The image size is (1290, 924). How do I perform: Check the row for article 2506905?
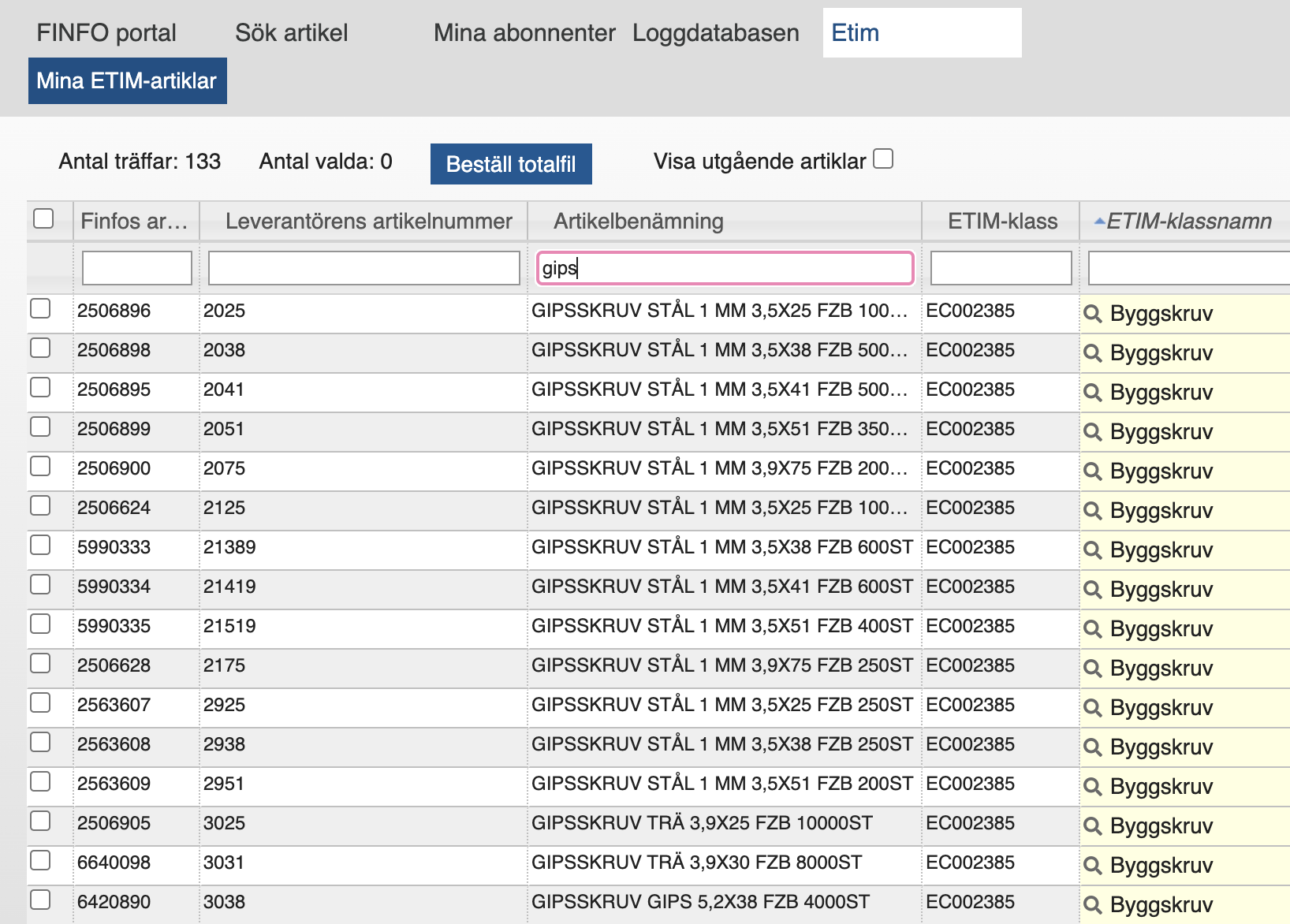(x=40, y=821)
